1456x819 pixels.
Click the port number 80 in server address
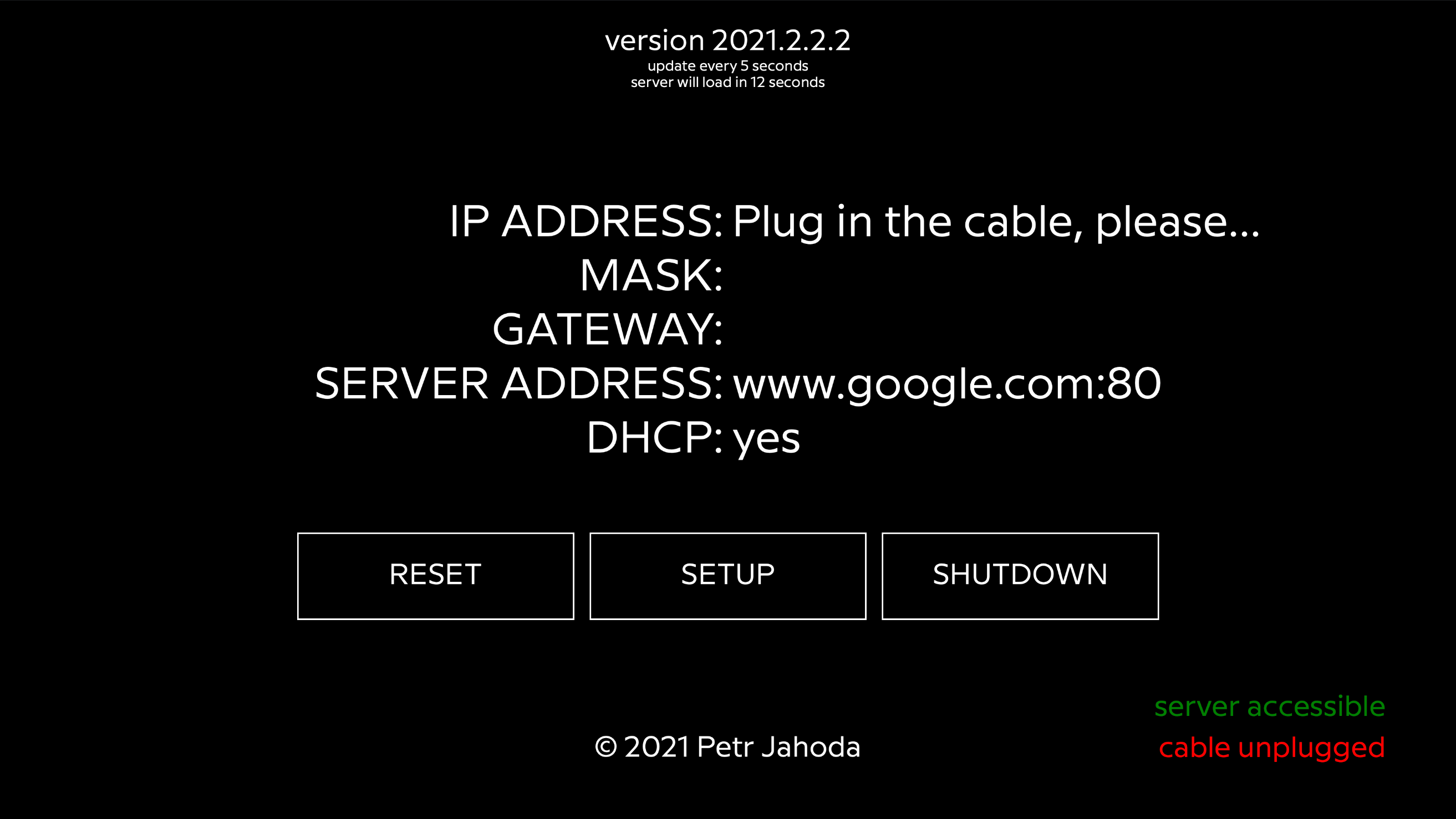coord(1134,383)
